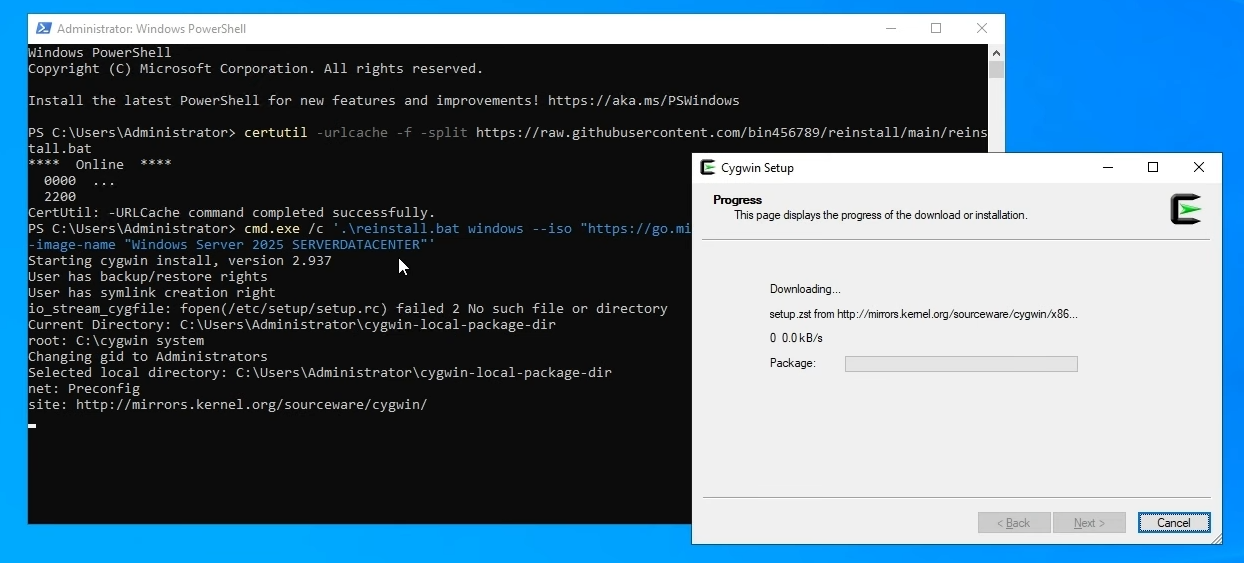Click the 'net: Preconfig' console line
This screenshot has width=1244, height=563.
click(x=84, y=388)
